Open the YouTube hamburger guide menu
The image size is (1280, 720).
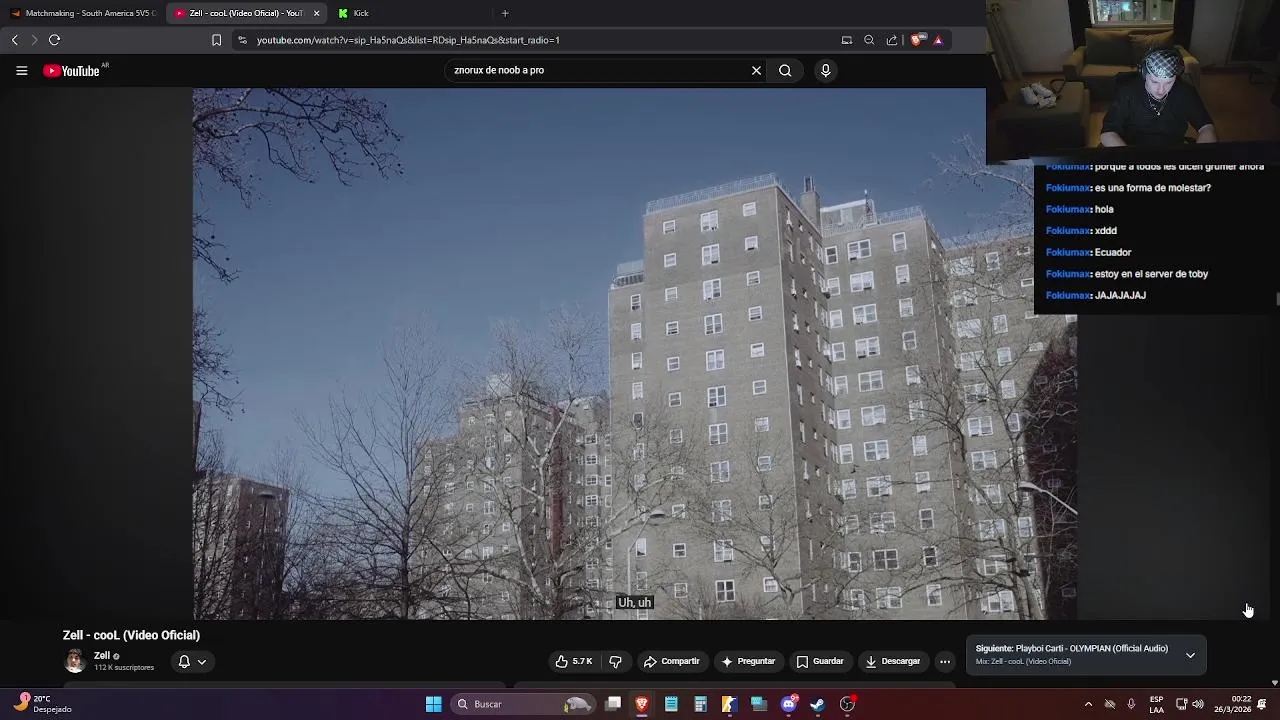[21, 70]
